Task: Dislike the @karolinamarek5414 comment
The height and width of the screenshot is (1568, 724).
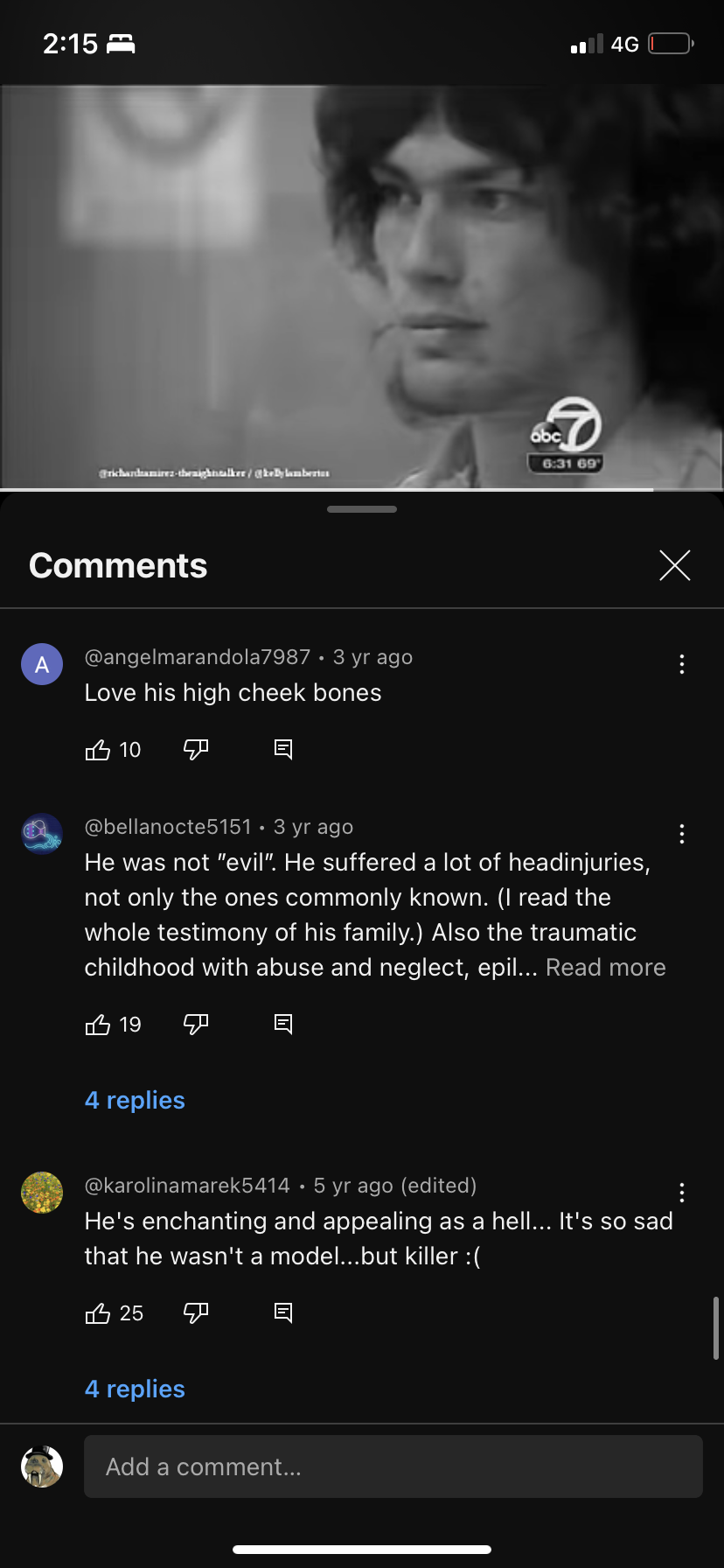Action: pos(196,1313)
